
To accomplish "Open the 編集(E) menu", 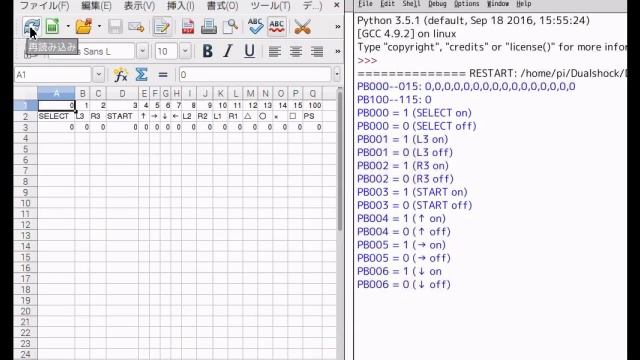I will tap(96, 6).
